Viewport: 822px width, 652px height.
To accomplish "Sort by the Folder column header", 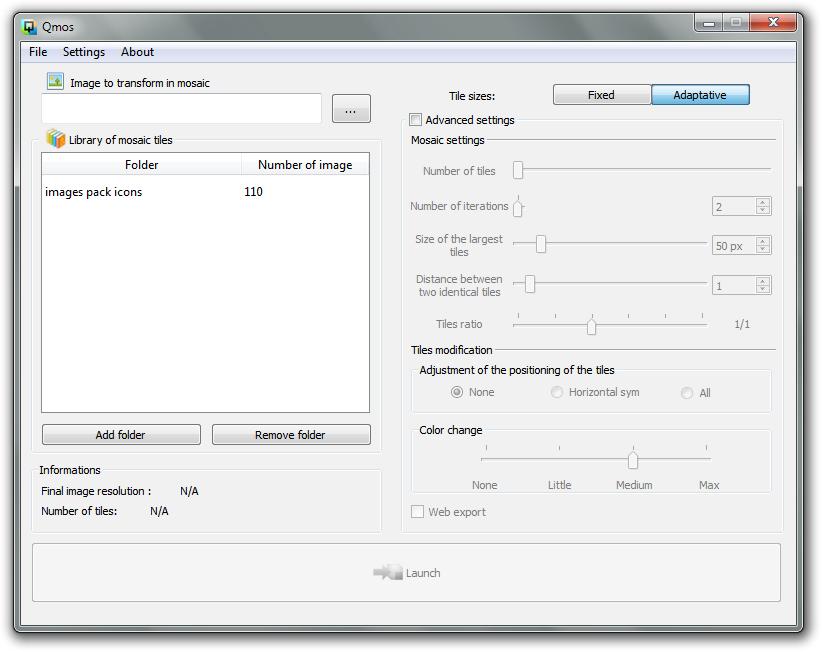I will point(142,165).
